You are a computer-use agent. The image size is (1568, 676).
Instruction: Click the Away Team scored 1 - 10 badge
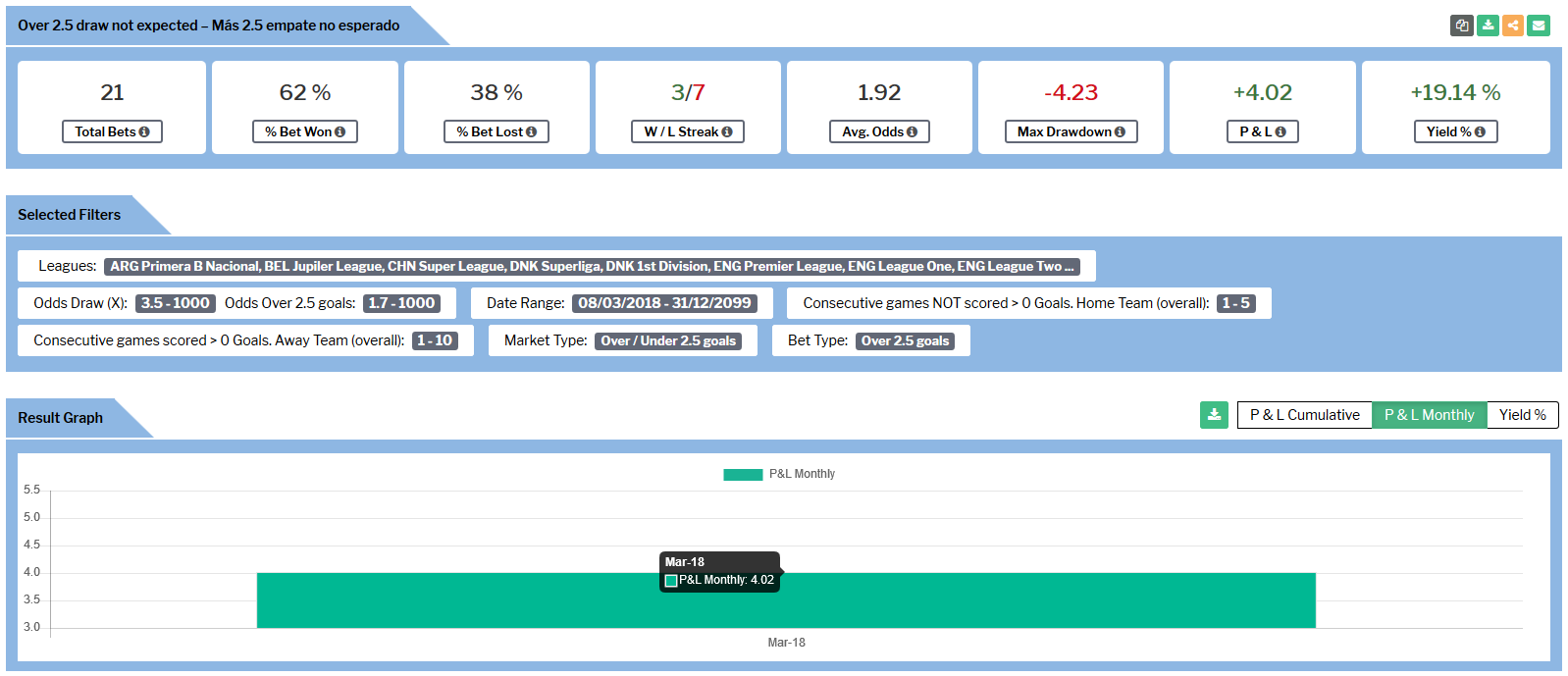click(435, 340)
